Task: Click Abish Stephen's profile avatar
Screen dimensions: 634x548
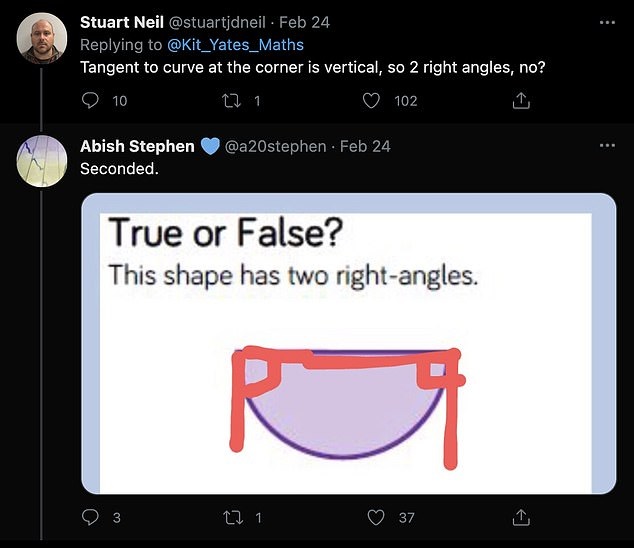Action: (x=42, y=160)
